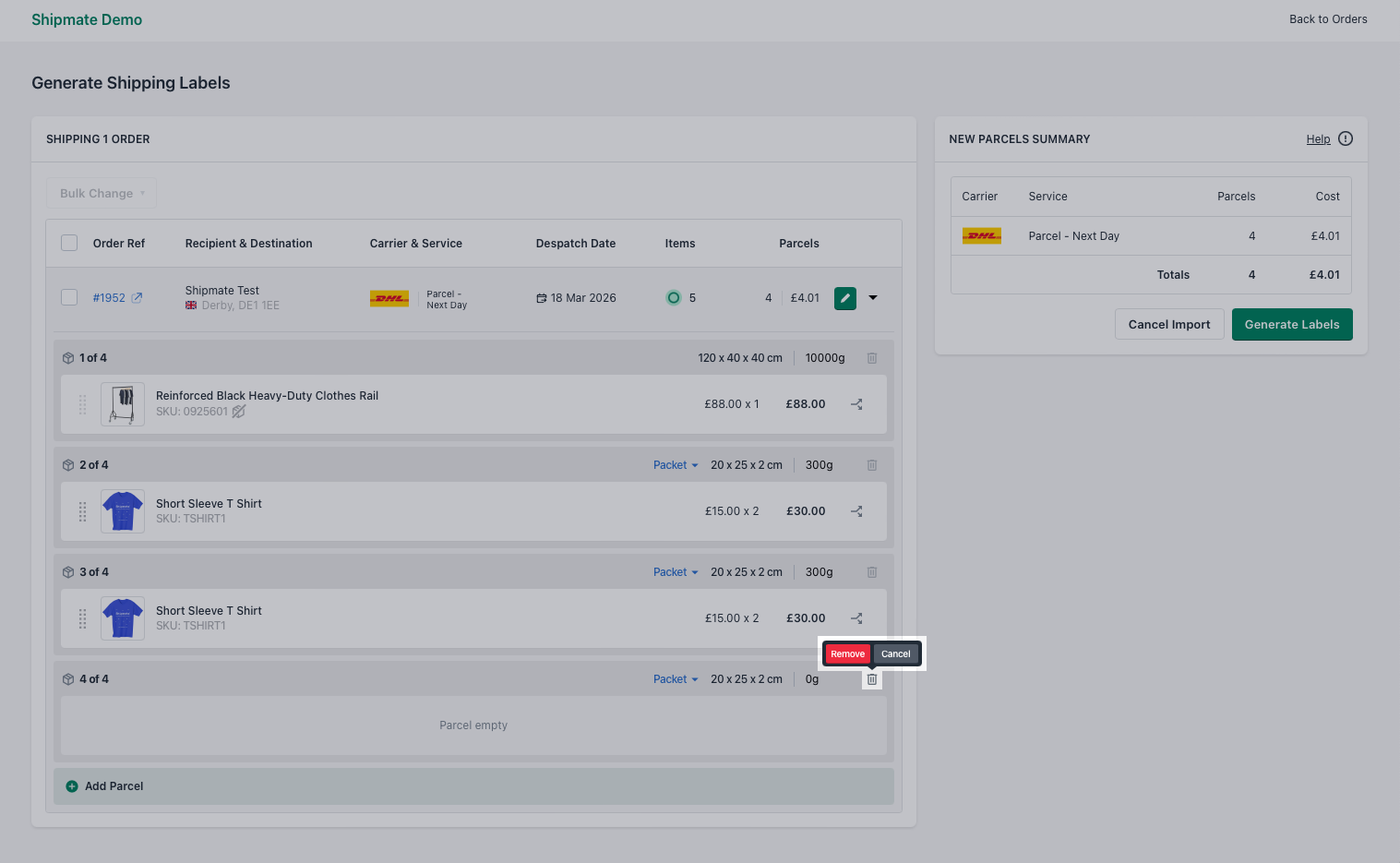Click the no-SKU-image icon beside SKU 0925601

238,412
